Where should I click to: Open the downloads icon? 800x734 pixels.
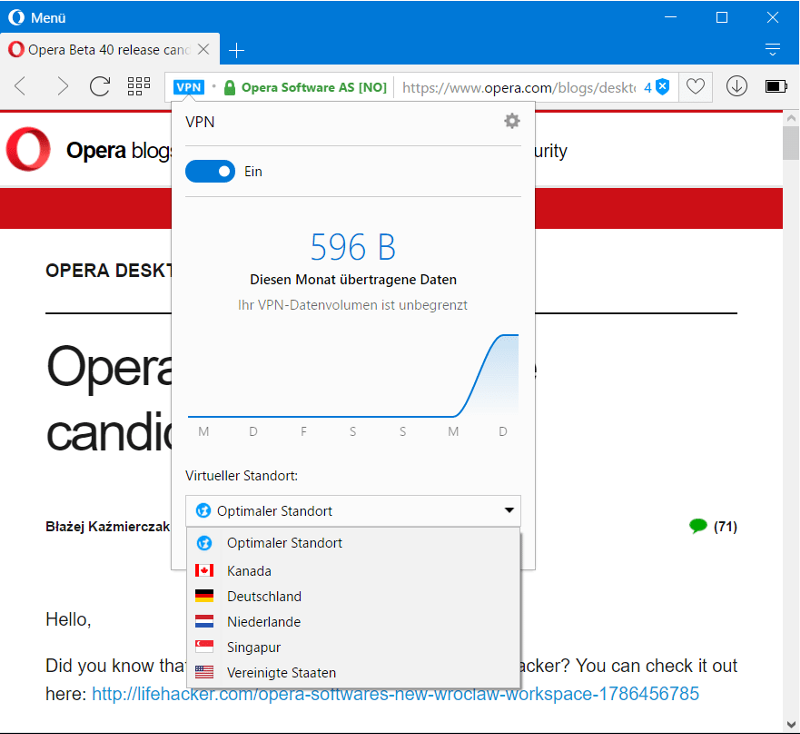pos(736,87)
